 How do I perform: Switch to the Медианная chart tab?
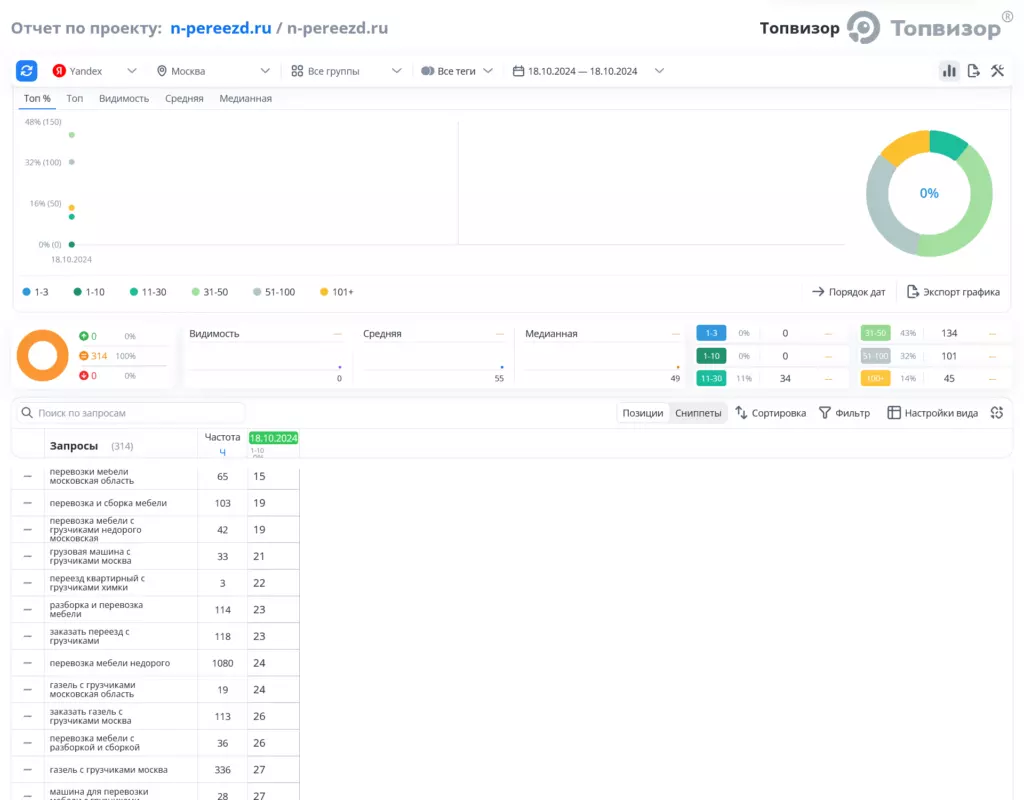pyautogui.click(x=246, y=99)
